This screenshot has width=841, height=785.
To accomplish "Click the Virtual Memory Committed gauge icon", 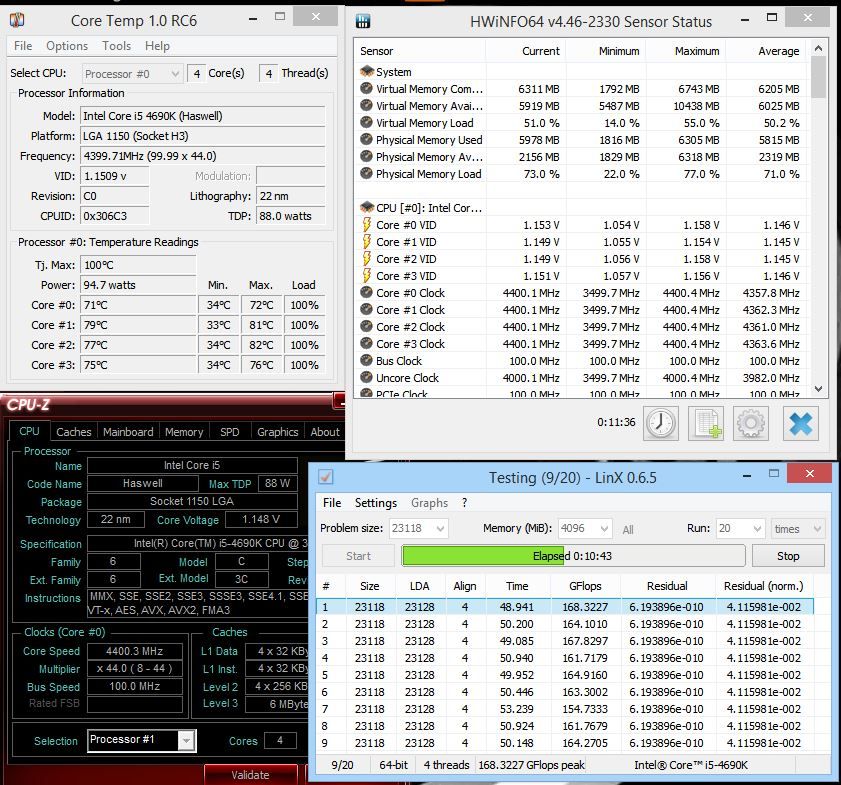I will pos(366,88).
